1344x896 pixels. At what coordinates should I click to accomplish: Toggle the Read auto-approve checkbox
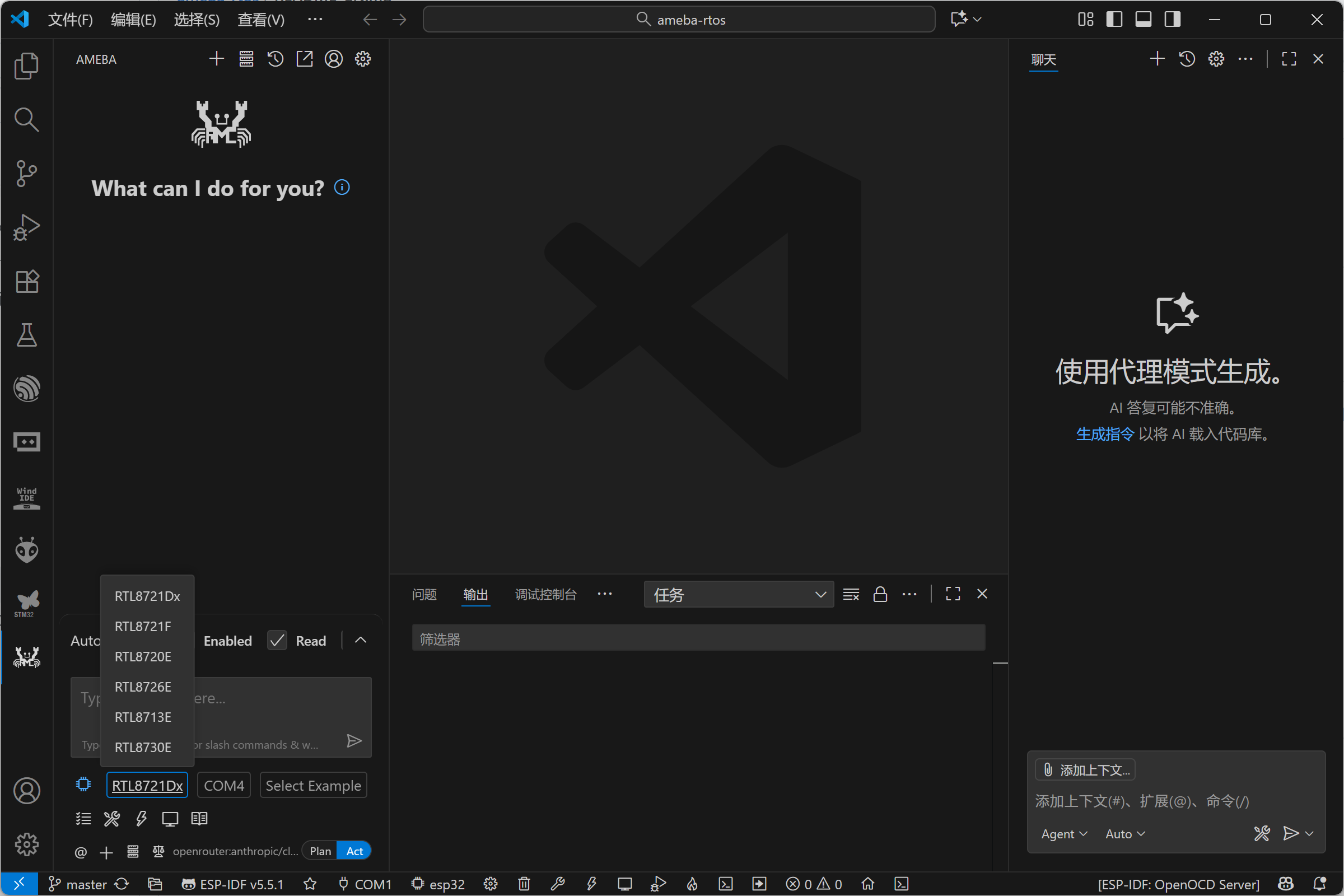tap(277, 641)
